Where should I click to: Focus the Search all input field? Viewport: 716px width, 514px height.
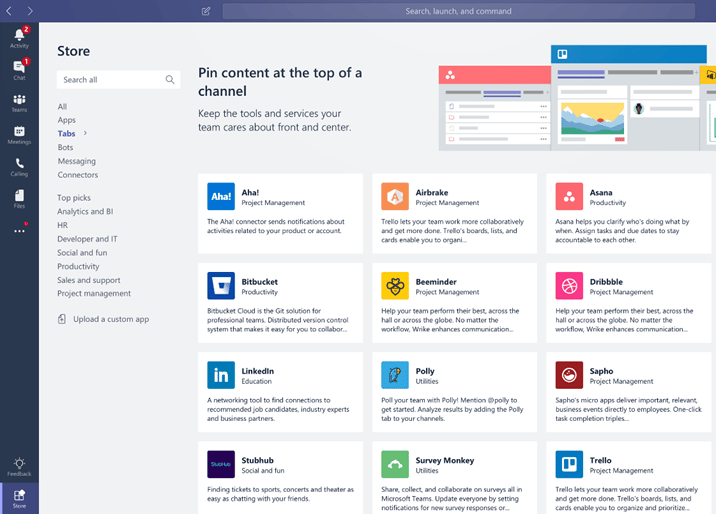pyautogui.click(x=118, y=79)
